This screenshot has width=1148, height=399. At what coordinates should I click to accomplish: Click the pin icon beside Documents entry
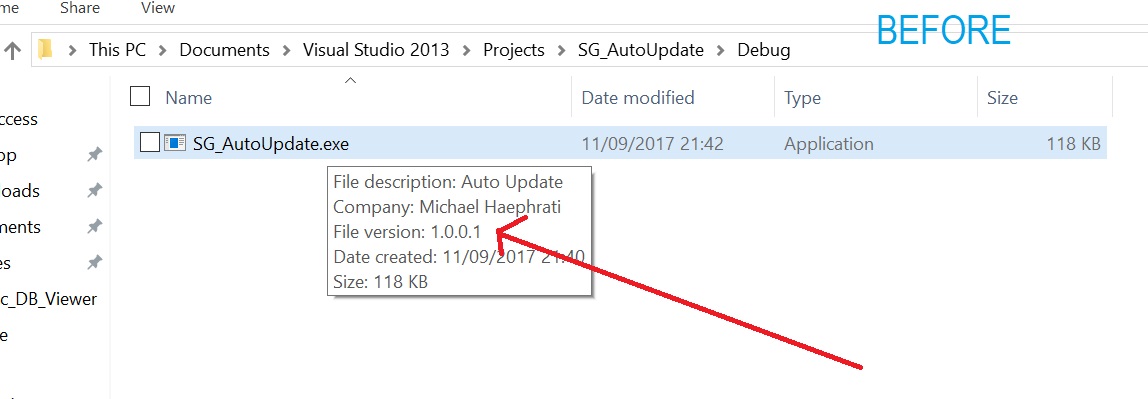point(94,227)
